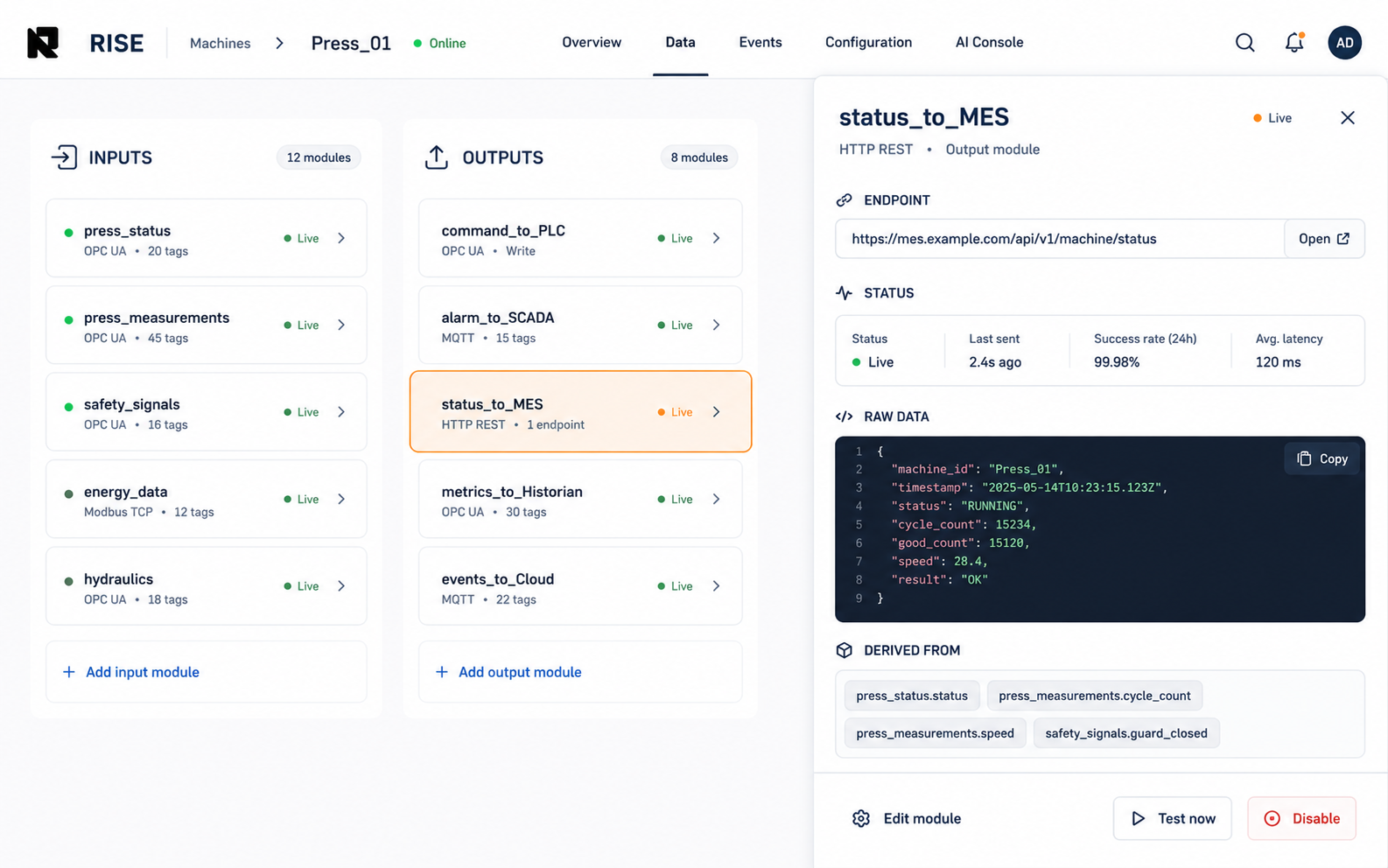This screenshot has width=1388, height=868.
Task: Click the Online status indicator
Action: click(439, 43)
